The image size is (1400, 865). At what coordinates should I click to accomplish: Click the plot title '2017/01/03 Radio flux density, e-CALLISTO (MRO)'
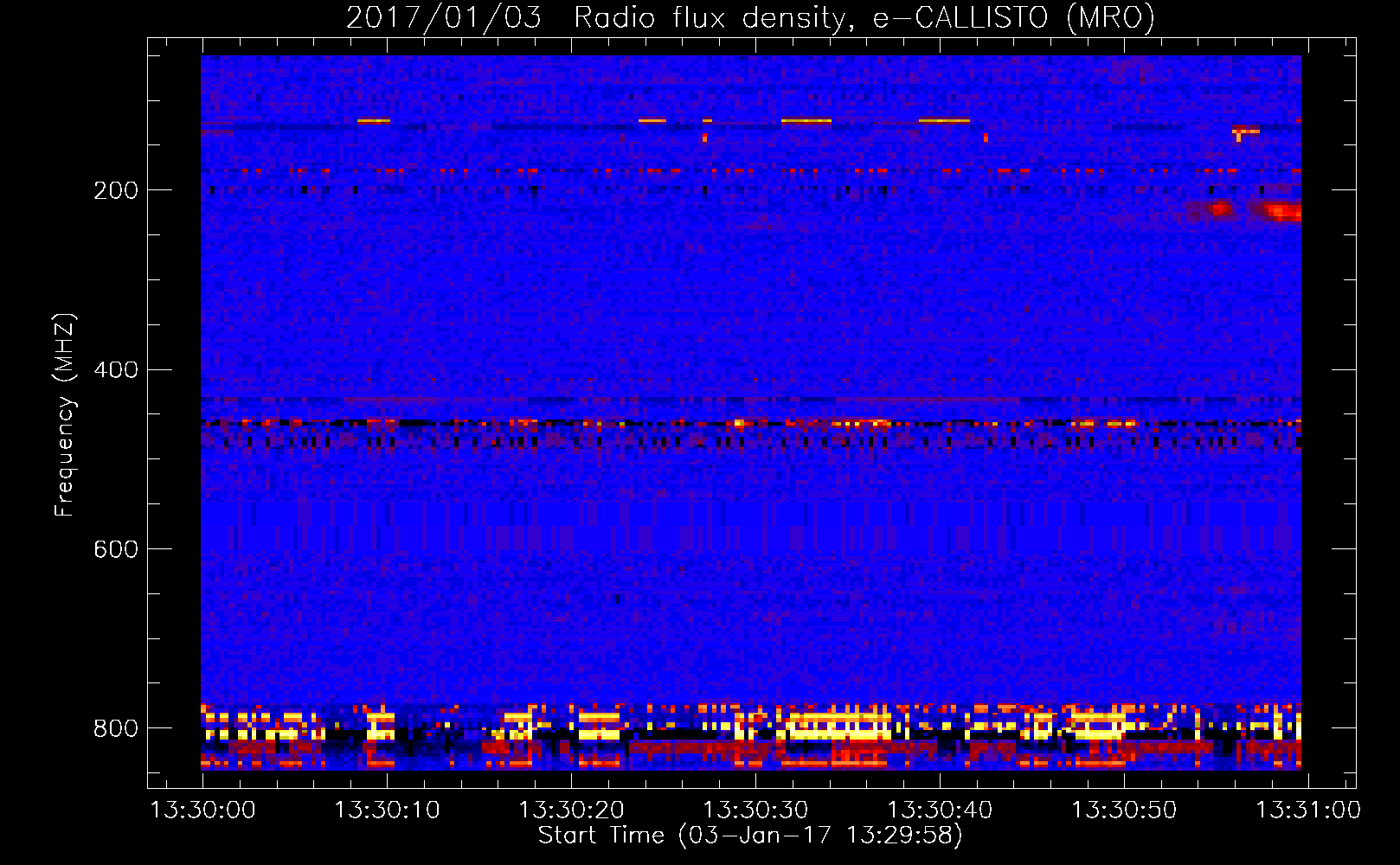[750, 18]
